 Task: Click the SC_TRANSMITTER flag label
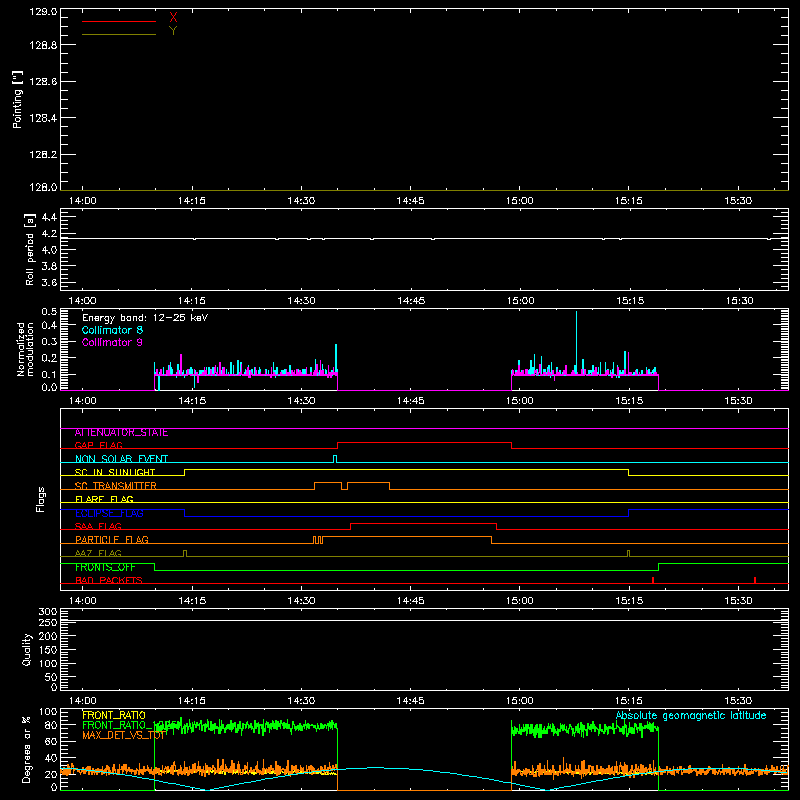click(x=116, y=486)
